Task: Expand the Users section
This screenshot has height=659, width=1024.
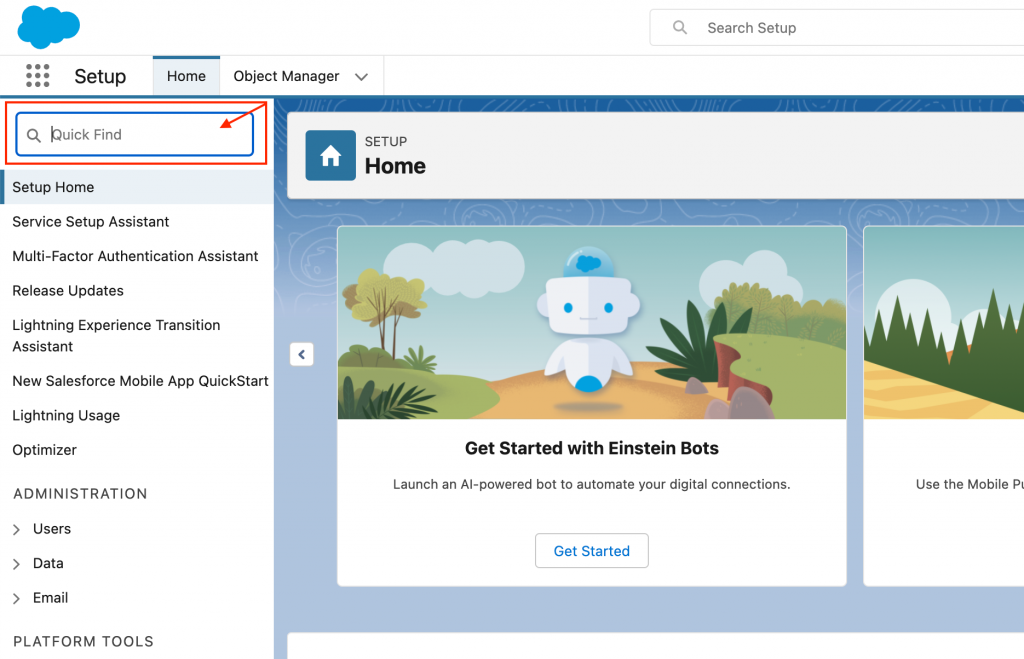Action: click(x=17, y=529)
